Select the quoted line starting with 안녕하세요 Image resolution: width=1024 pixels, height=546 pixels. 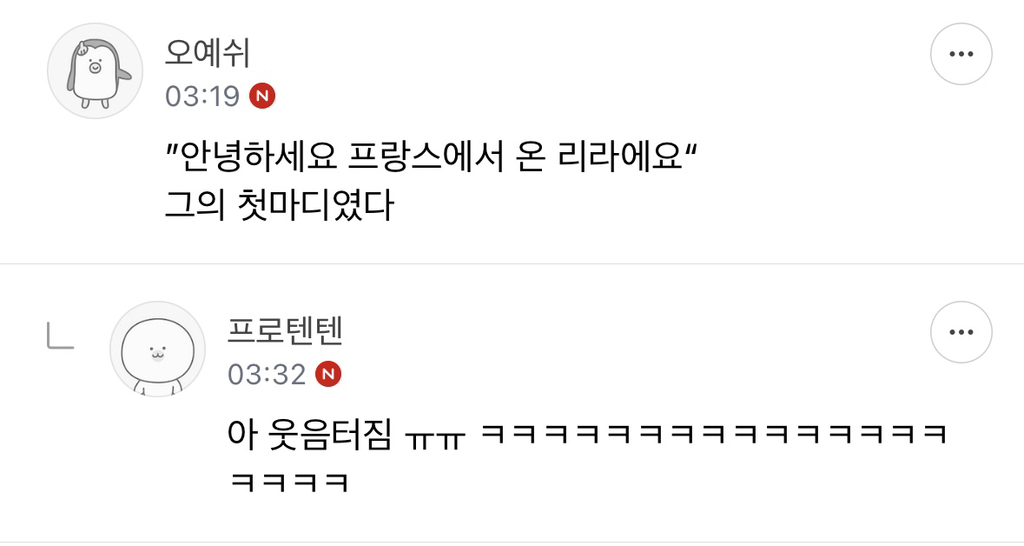point(432,158)
